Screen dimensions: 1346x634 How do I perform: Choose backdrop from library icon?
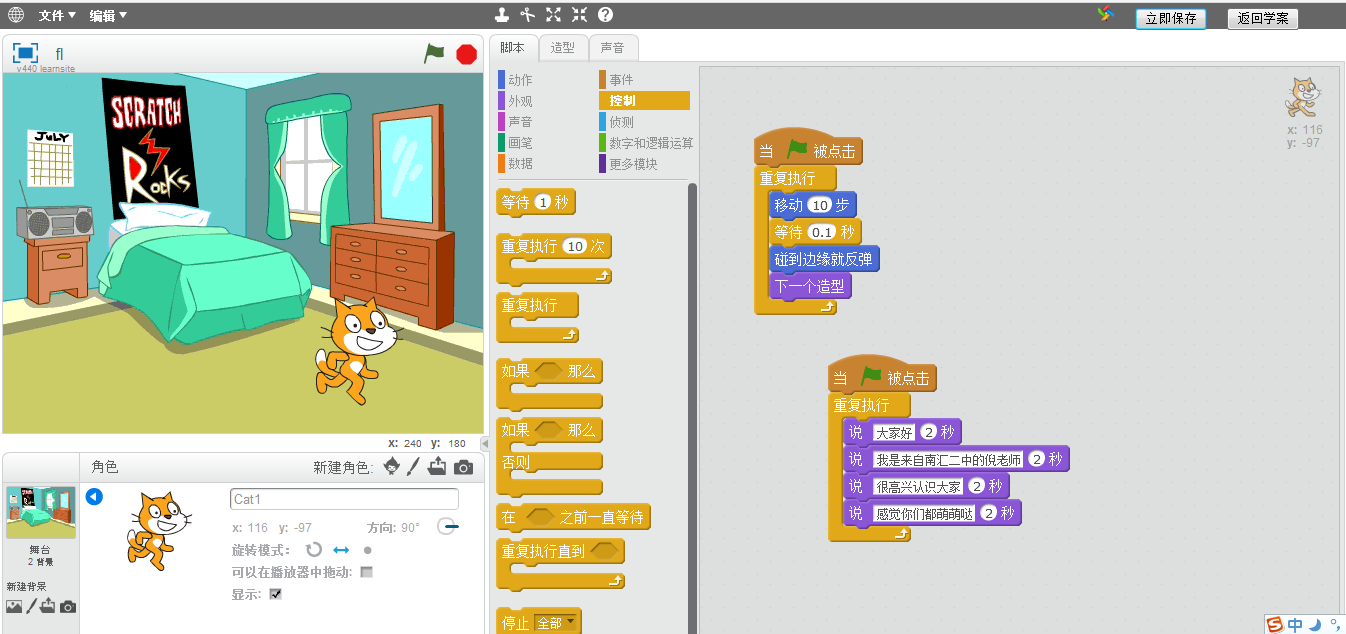[x=13, y=606]
